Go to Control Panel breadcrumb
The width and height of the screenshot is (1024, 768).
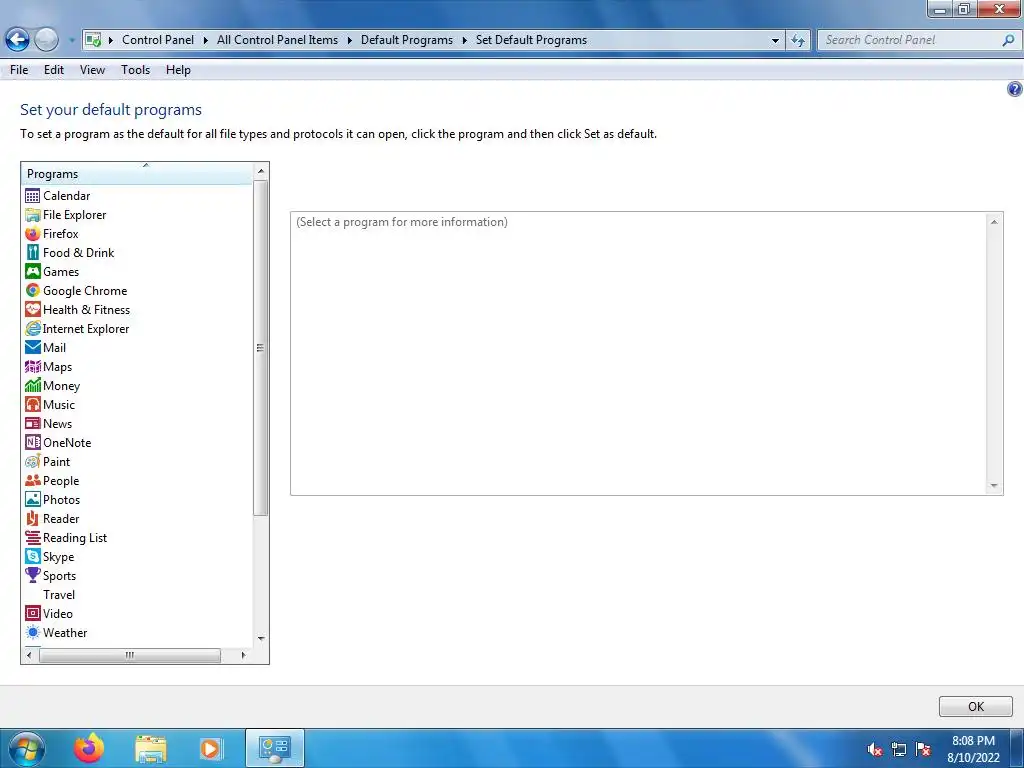(158, 40)
